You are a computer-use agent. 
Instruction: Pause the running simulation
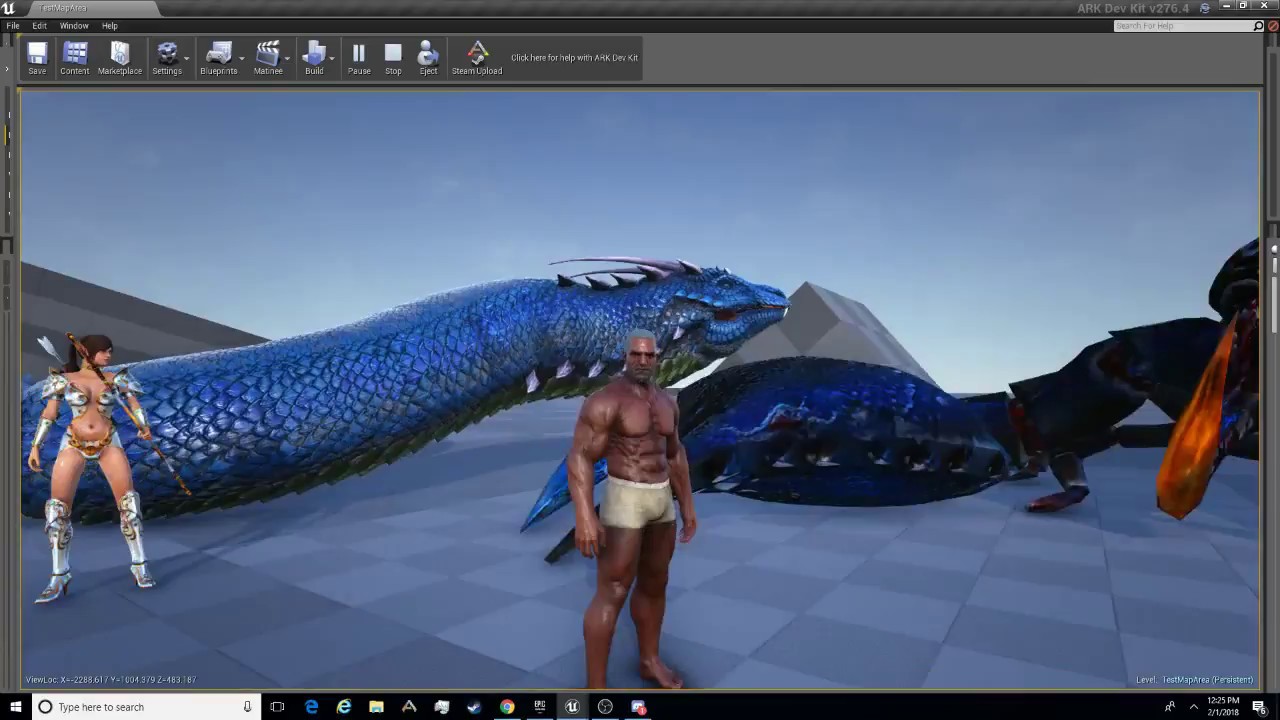click(x=359, y=58)
